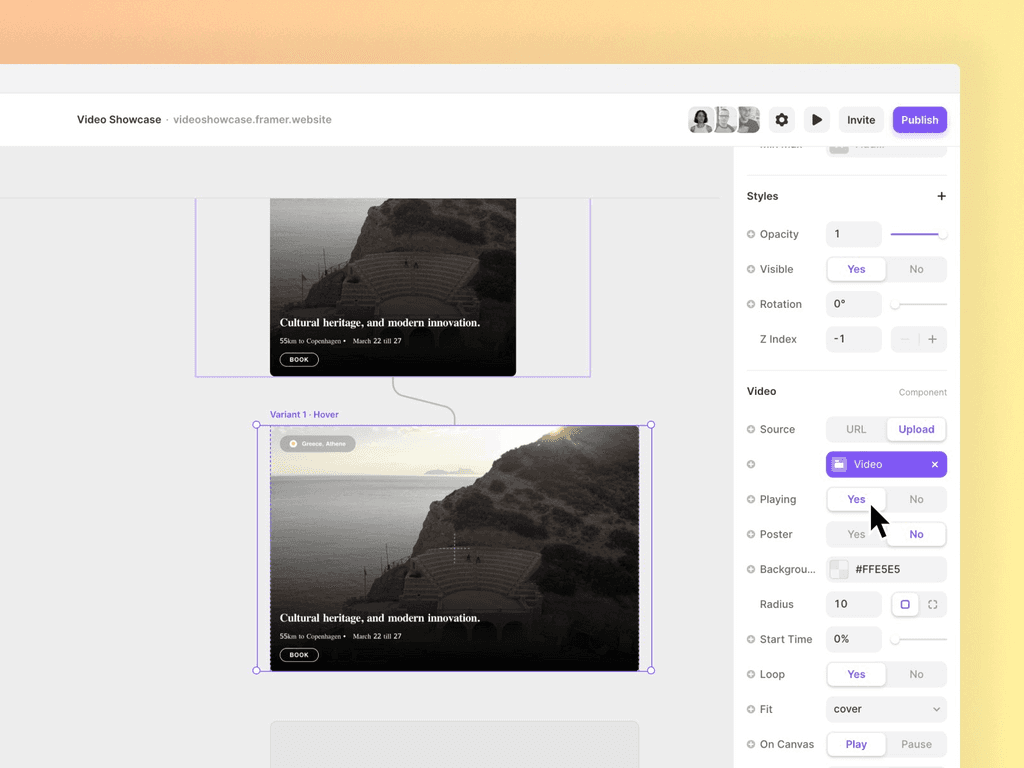Set Playing to No
1024x768 pixels.
(x=915, y=499)
